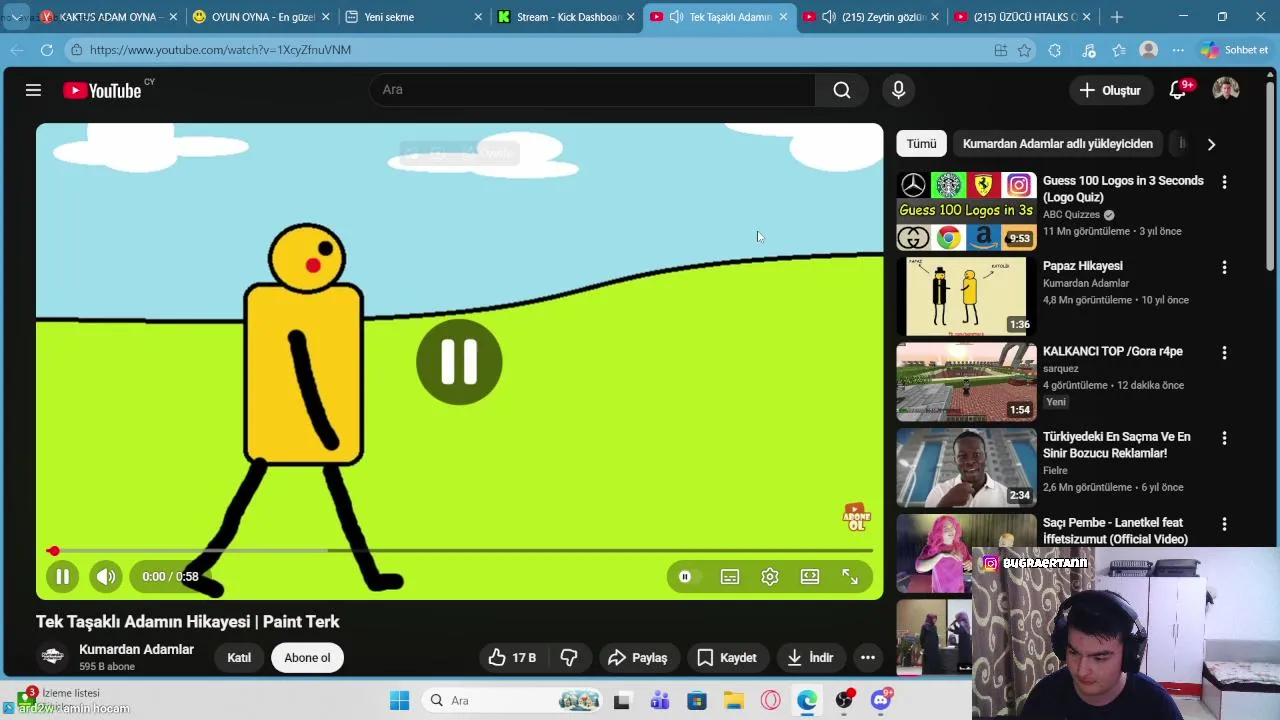The height and width of the screenshot is (720, 1280).
Task: Open more actions menu below video
Action: tap(868, 657)
